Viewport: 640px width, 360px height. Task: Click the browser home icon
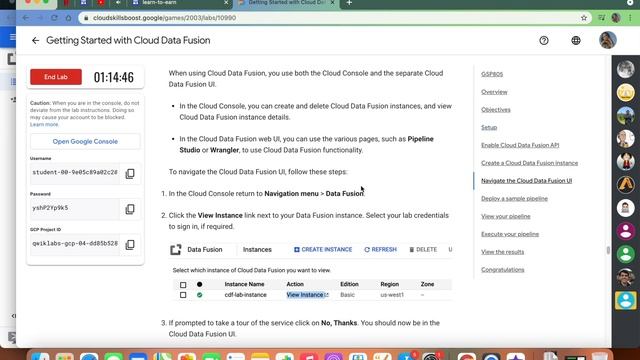coord(68,18)
